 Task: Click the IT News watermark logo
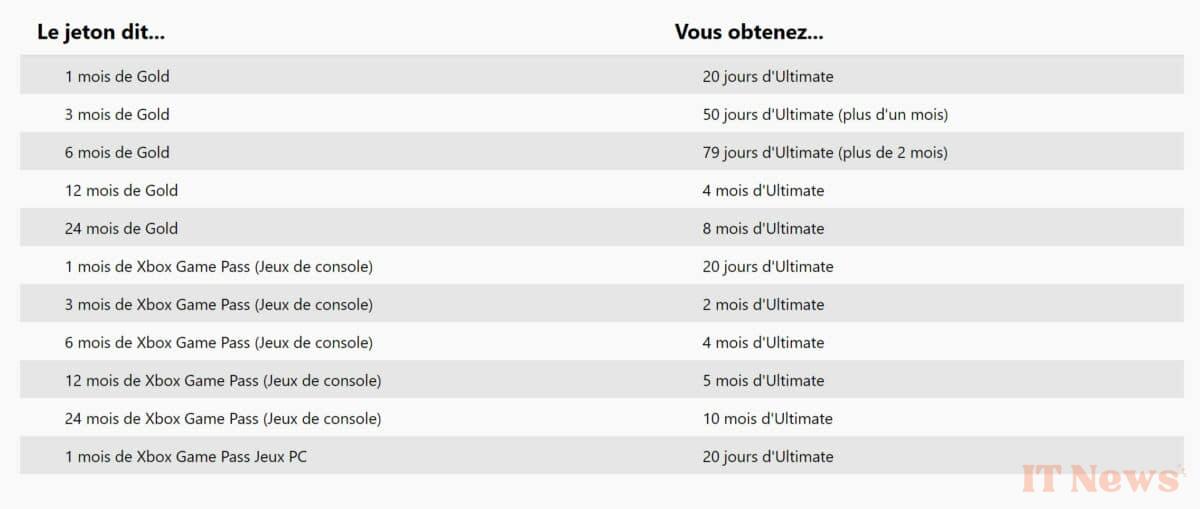click(1101, 478)
